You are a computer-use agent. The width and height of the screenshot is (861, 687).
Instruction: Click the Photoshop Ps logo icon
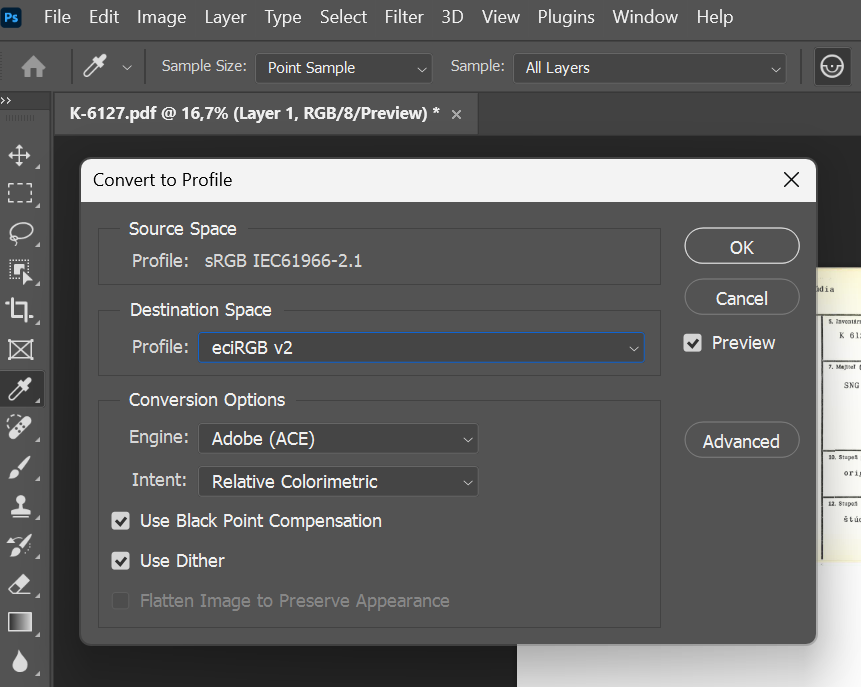pyautogui.click(x=11, y=18)
